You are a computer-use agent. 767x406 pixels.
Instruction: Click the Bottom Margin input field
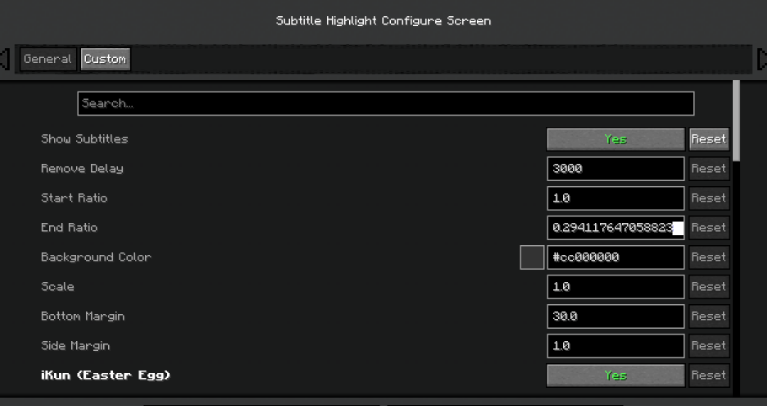click(615, 316)
